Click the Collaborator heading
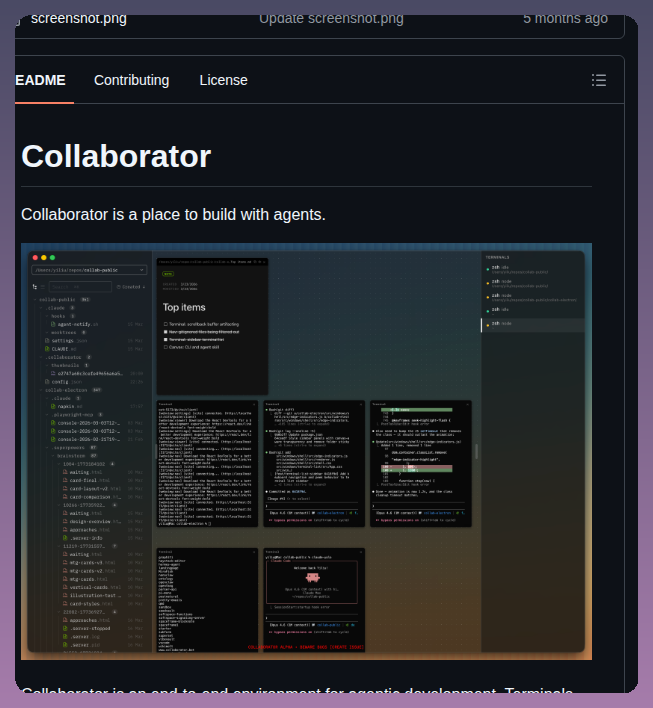Viewport: 653px width, 708px height. (116, 156)
